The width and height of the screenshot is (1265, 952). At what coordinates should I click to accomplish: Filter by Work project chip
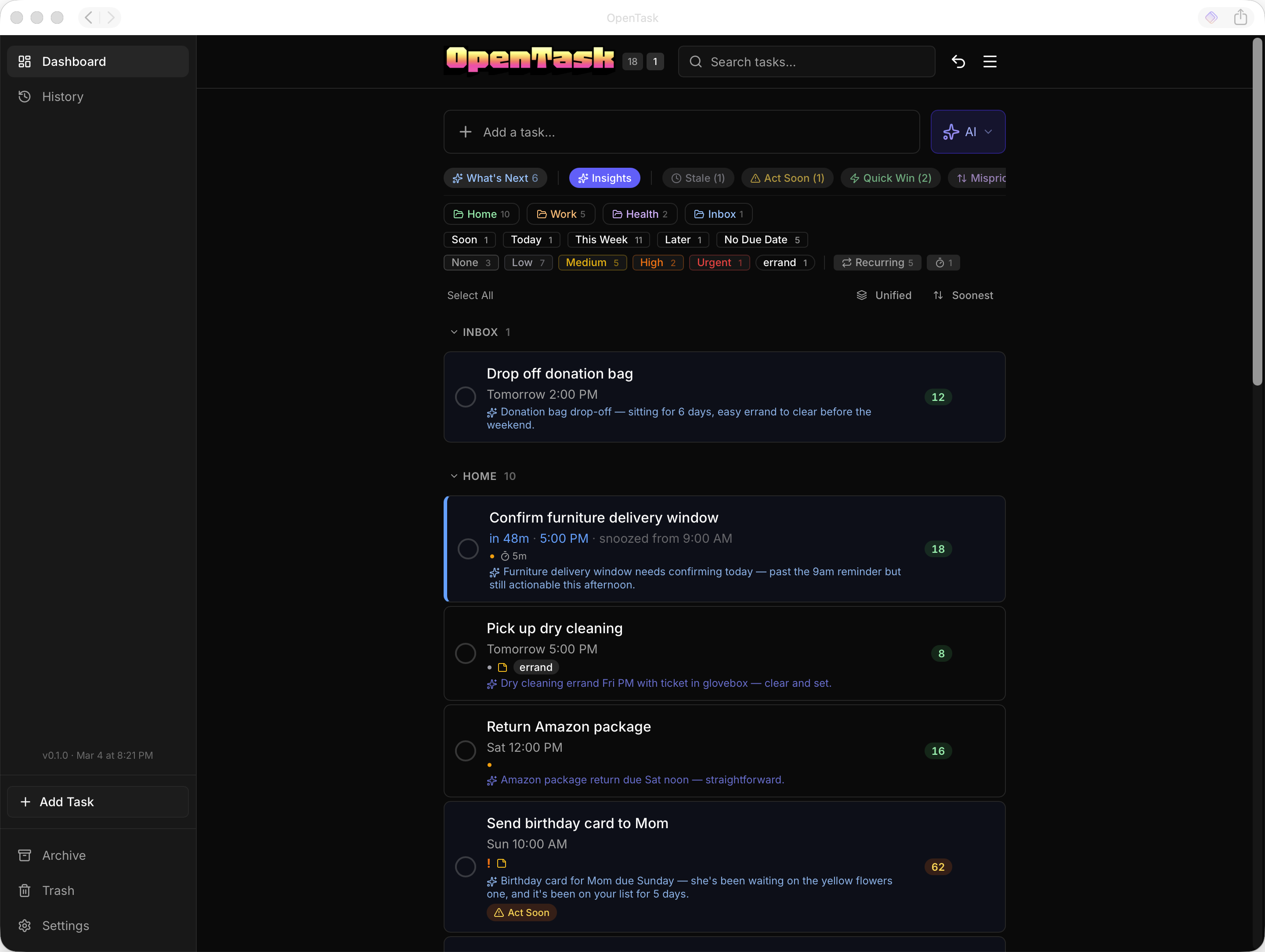(560, 214)
